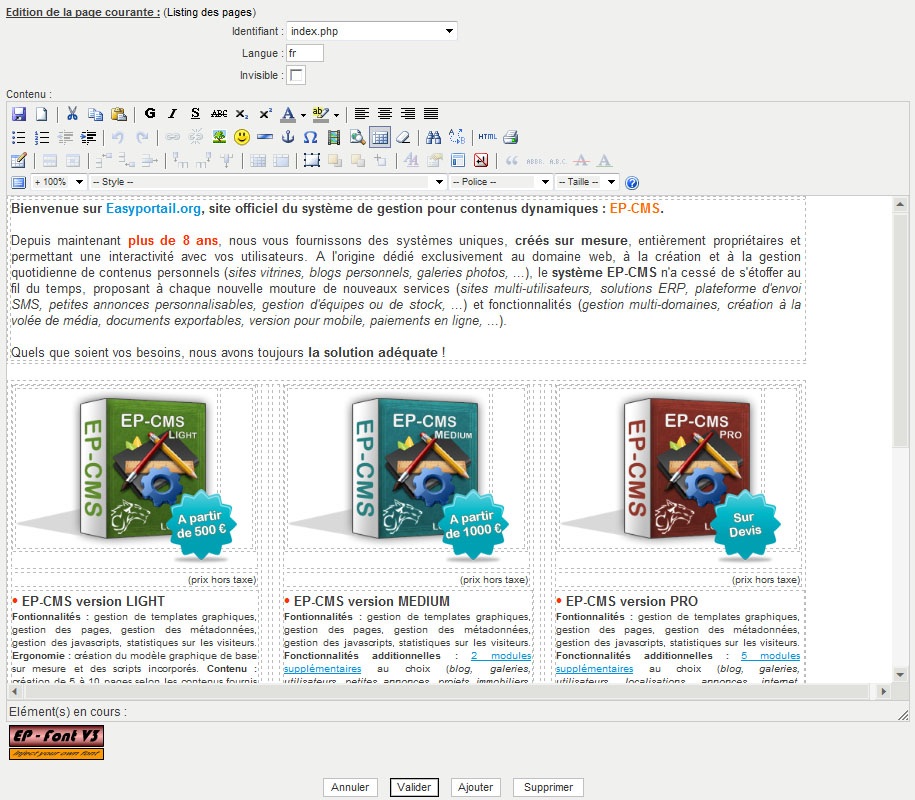This screenshot has height=800, width=915.
Task: Open the Identifiant index.php dropdown
Action: tap(371, 31)
